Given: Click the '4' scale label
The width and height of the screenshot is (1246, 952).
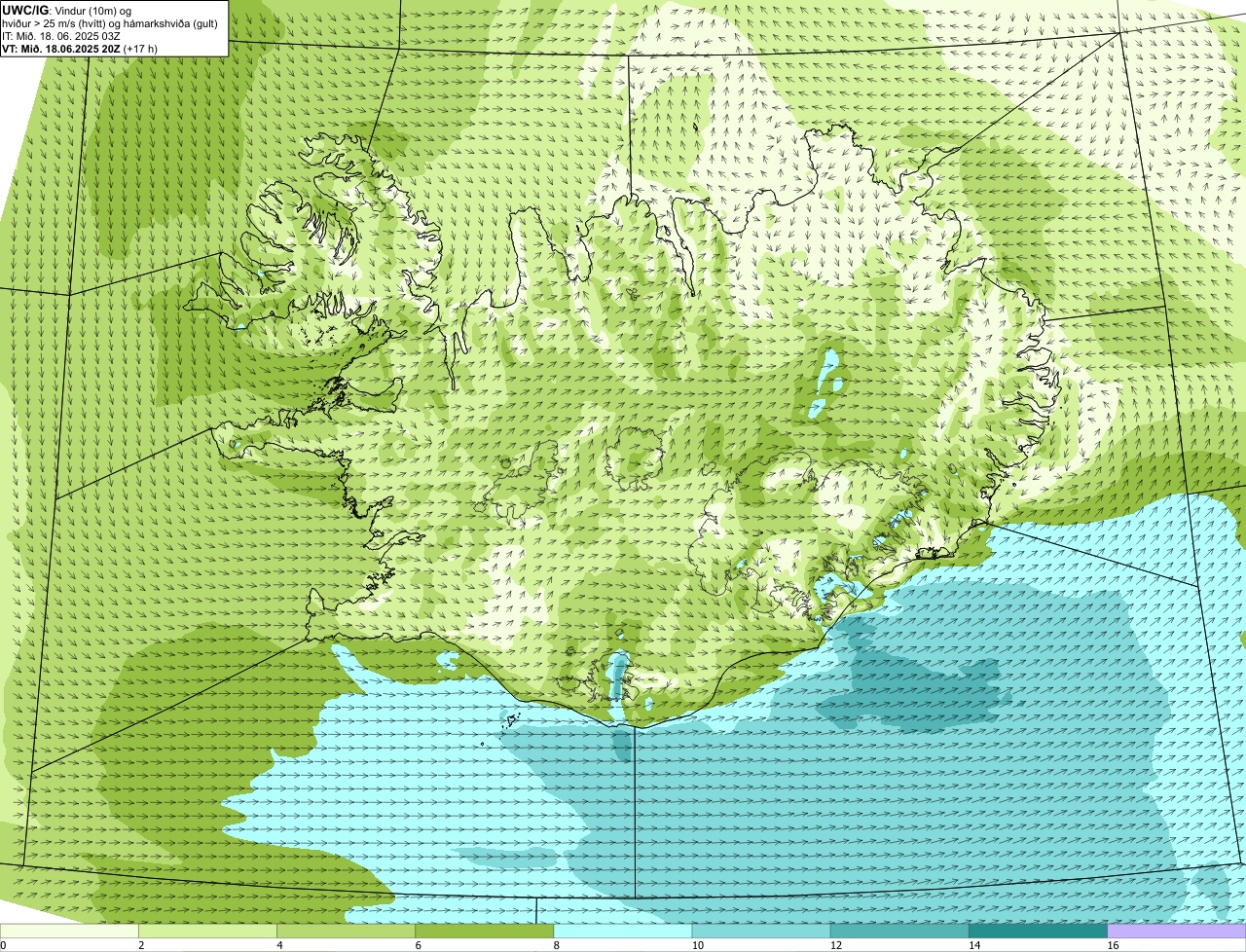Looking at the screenshot, I should 279,945.
